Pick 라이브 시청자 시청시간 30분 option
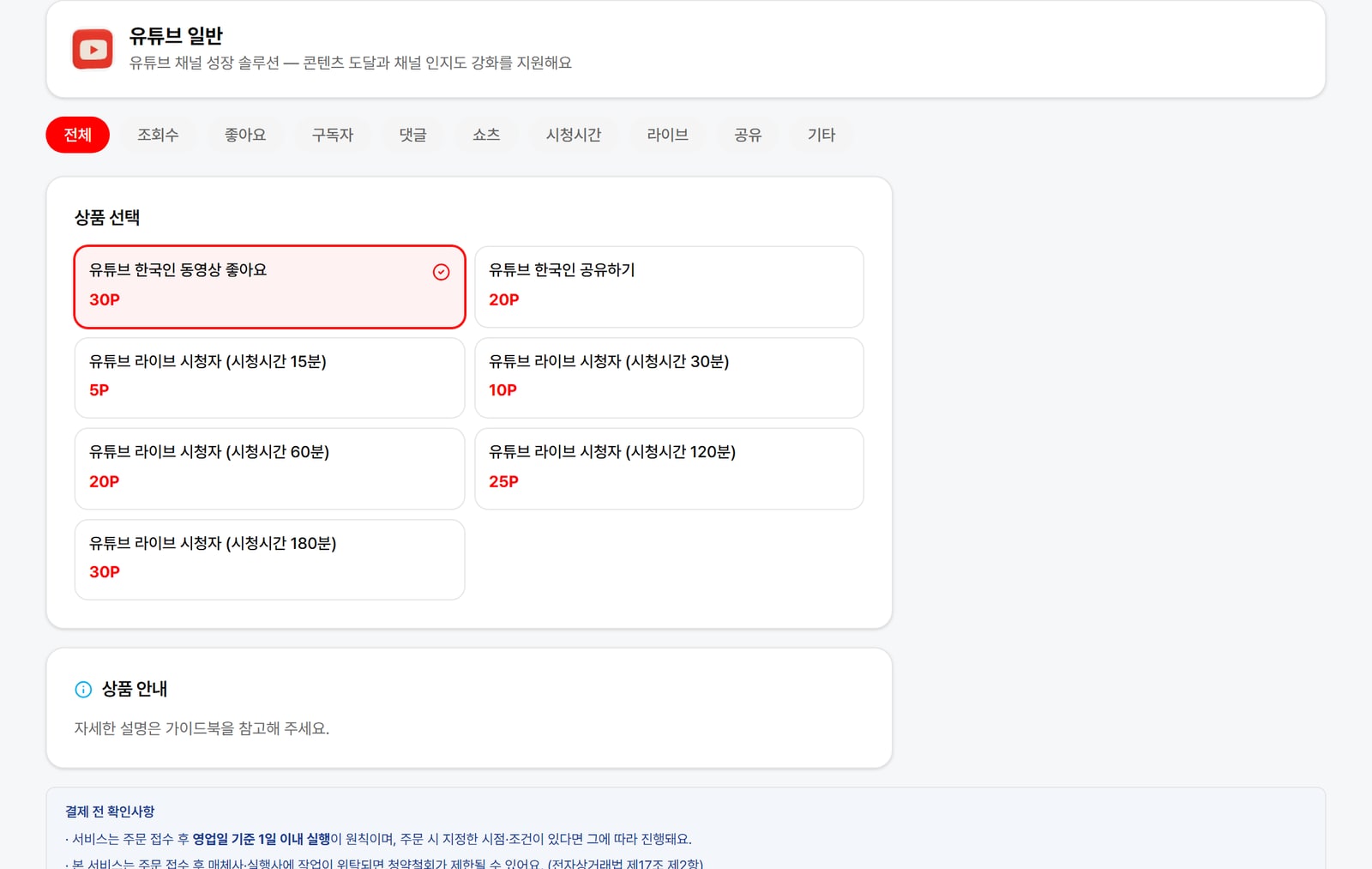The width and height of the screenshot is (1372, 869). (x=669, y=377)
